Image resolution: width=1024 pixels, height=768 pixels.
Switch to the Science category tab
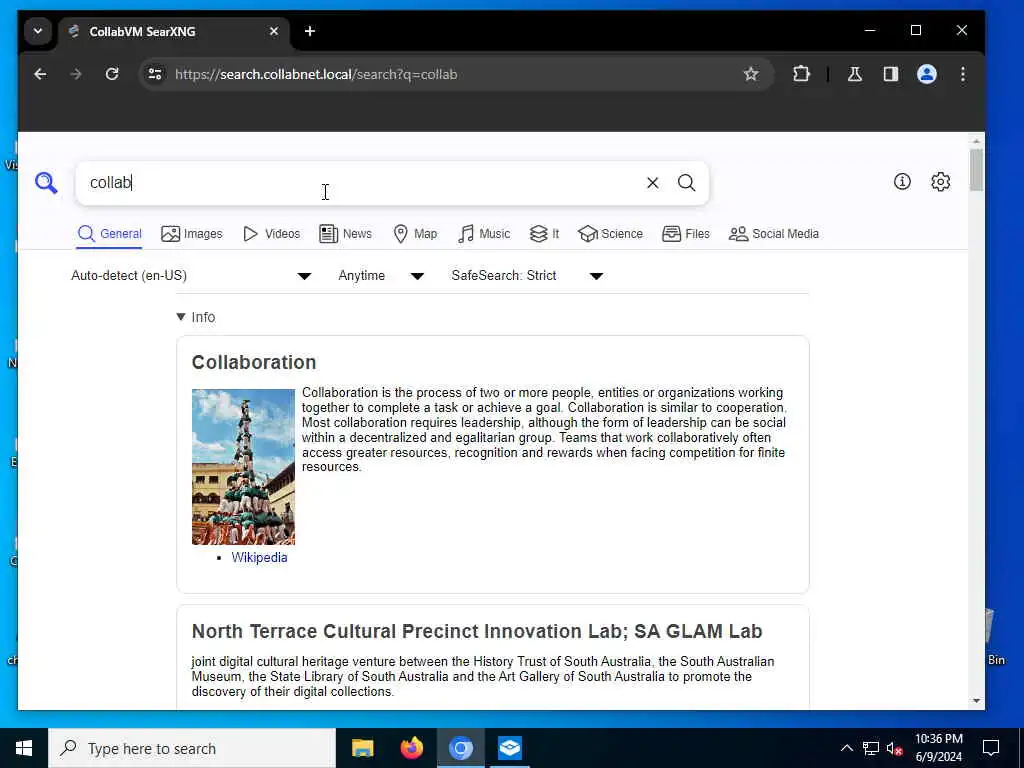[x=611, y=234]
